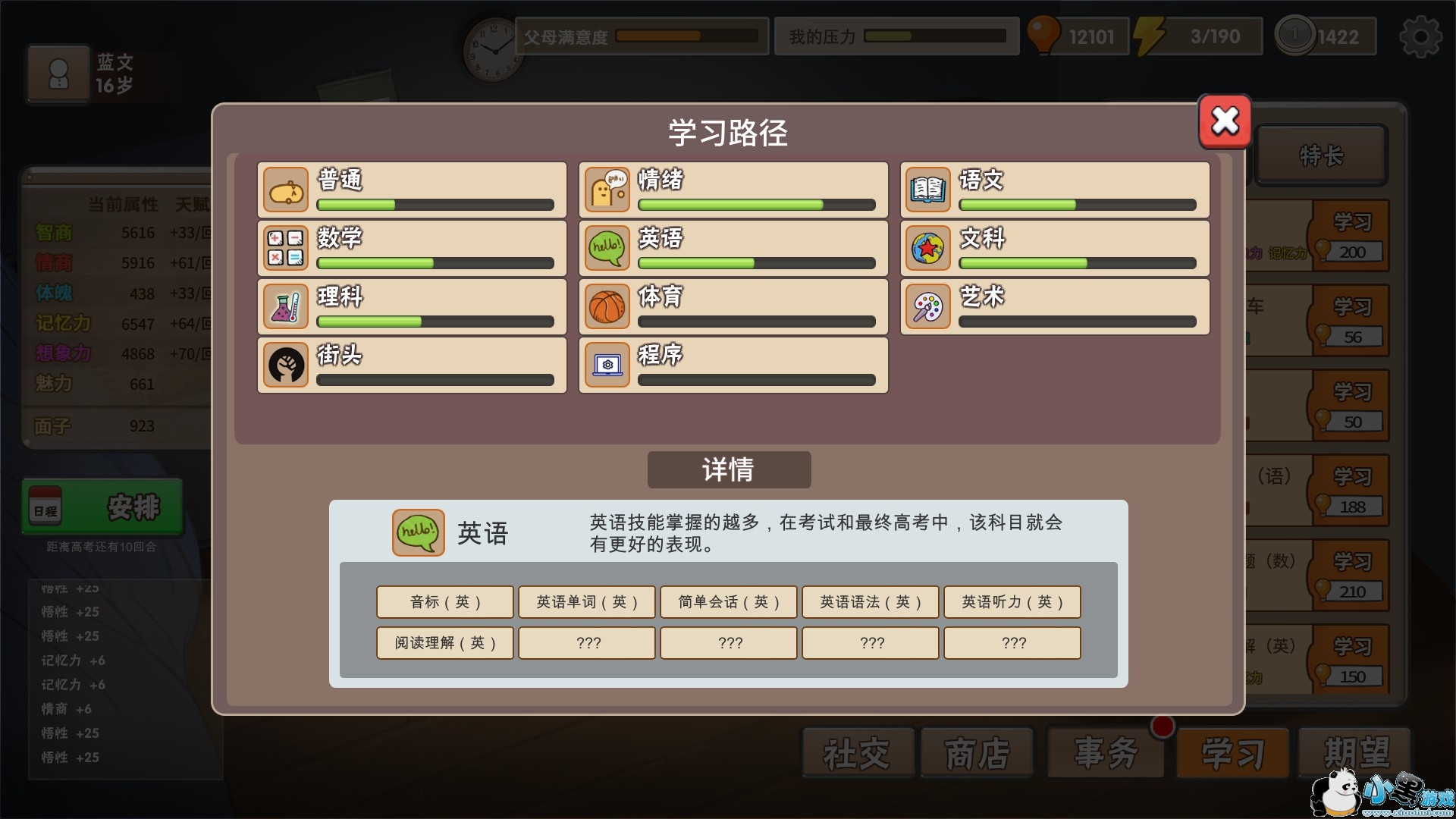Select the 数学 math category icon
The height and width of the screenshot is (819, 1456).
click(x=286, y=248)
